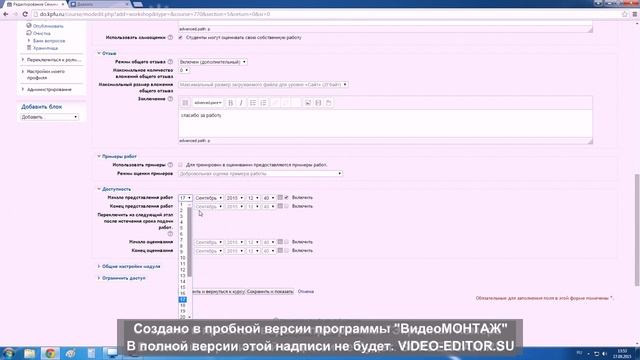Click Отмена cancel button
The height and width of the screenshot is (360, 640).
click(306, 291)
